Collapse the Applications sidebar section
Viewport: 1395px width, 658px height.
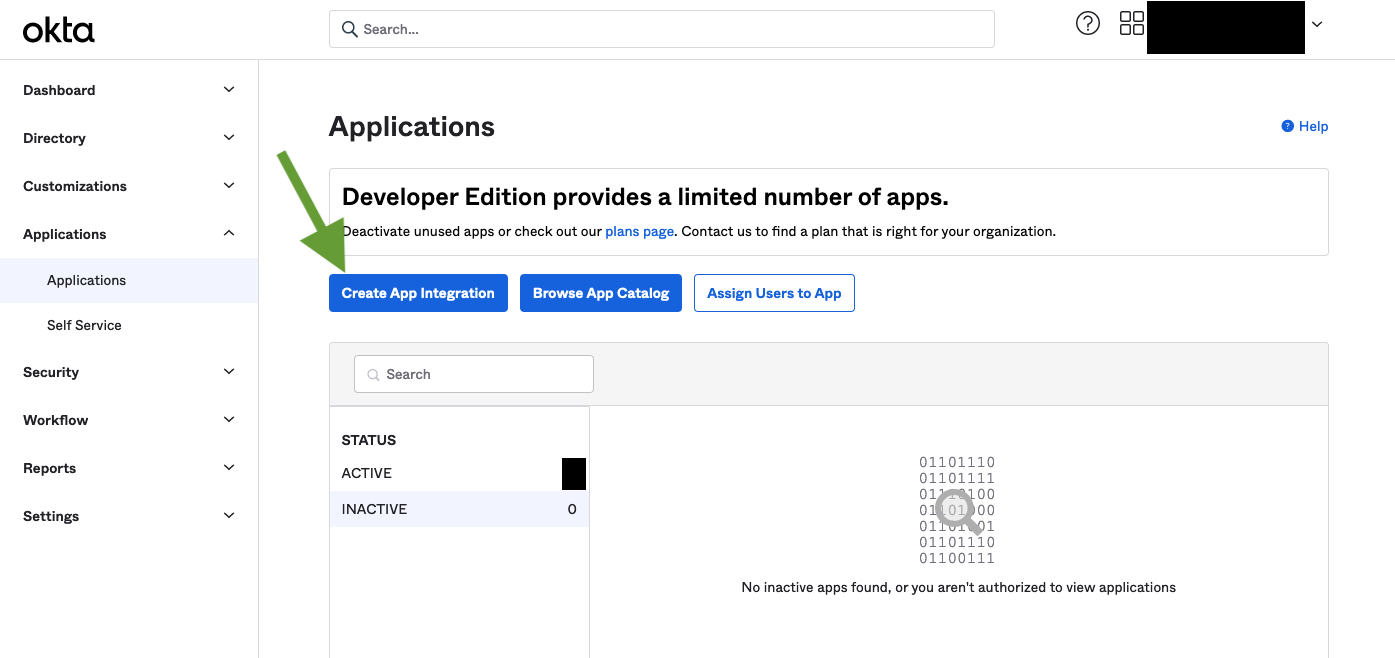coord(229,234)
